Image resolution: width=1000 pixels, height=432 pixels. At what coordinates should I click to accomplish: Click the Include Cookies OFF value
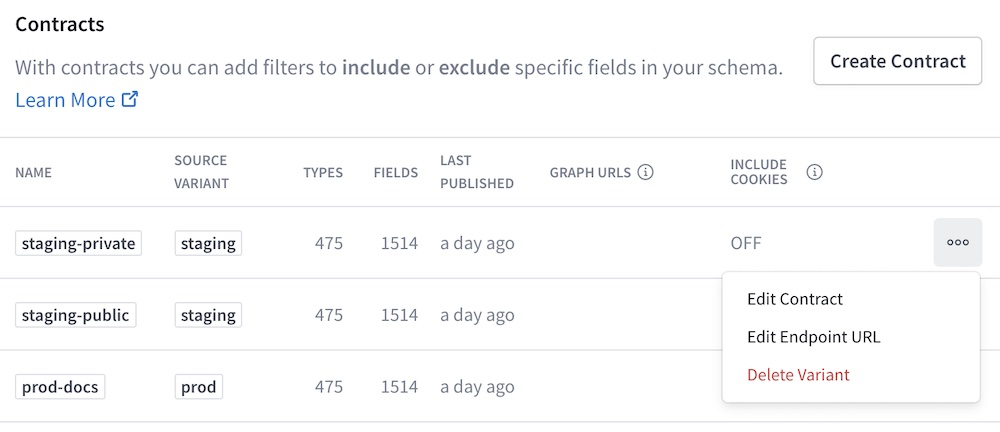tap(745, 243)
